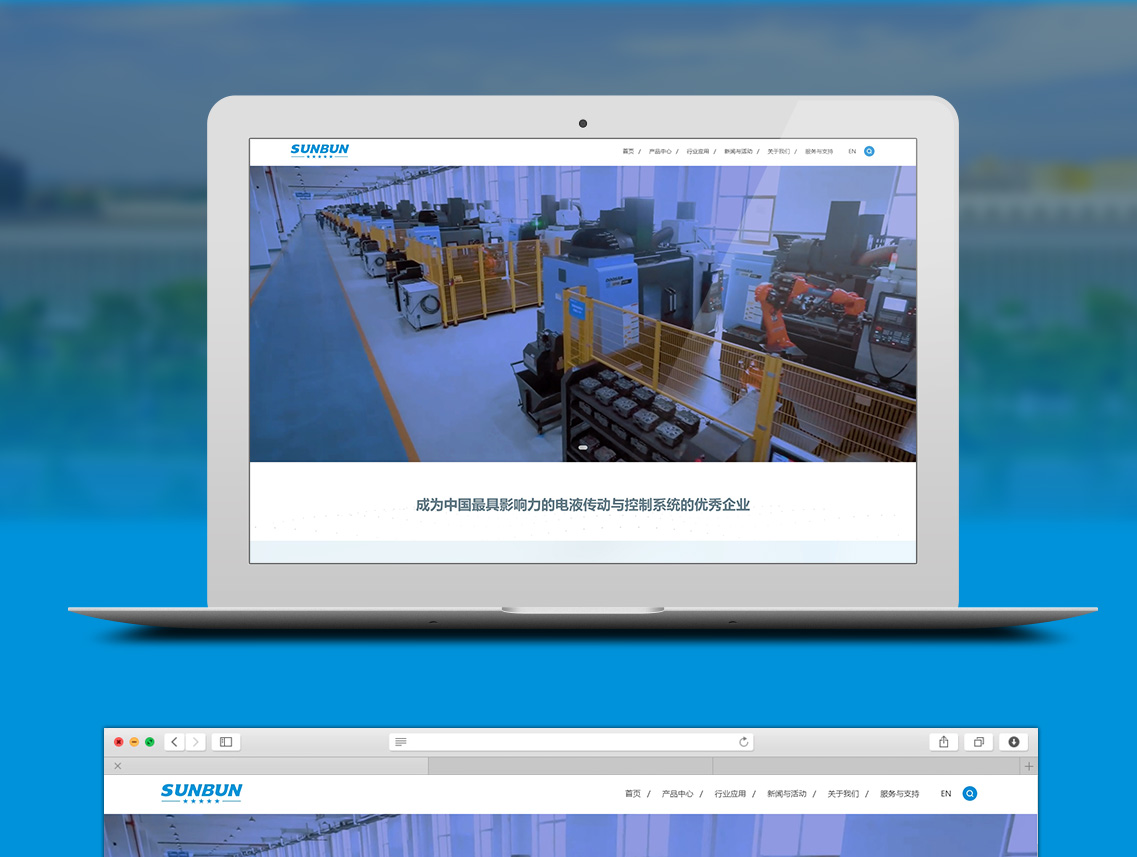1137x857 pixels.
Task: Open 行业应用 menu in the Safari window page
Action: click(x=730, y=794)
